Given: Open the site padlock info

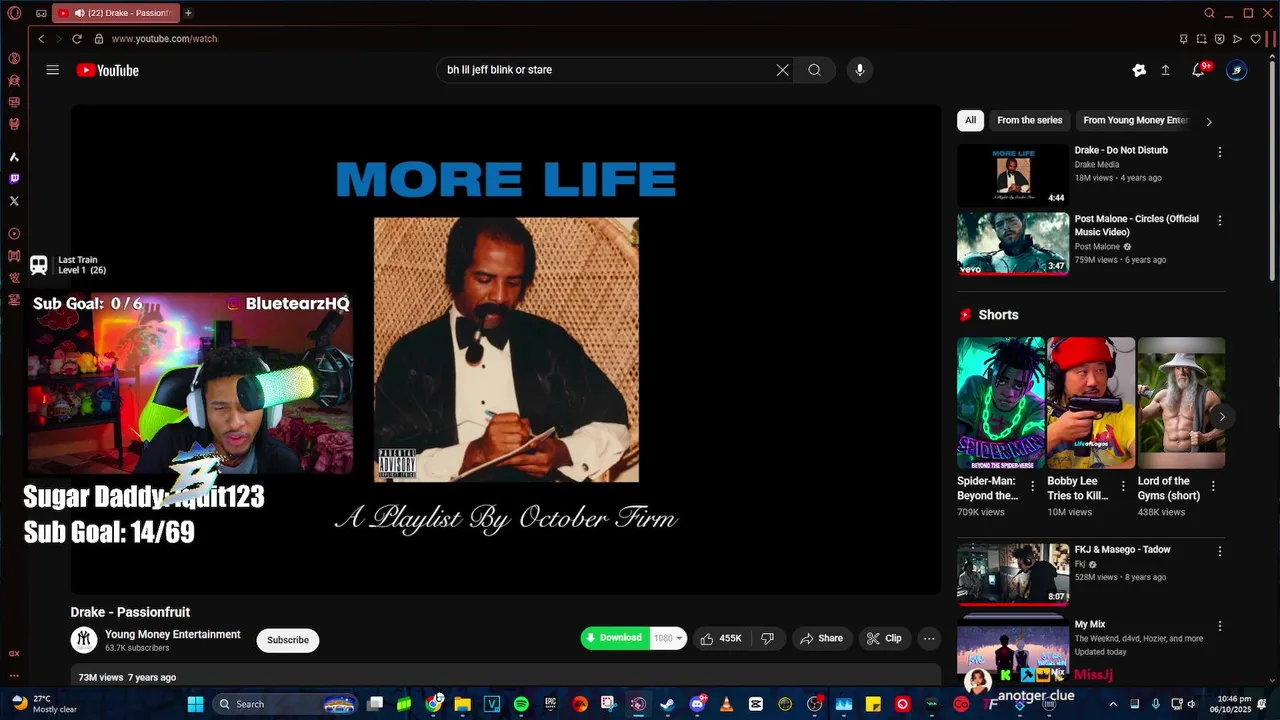Looking at the screenshot, I should tap(99, 39).
